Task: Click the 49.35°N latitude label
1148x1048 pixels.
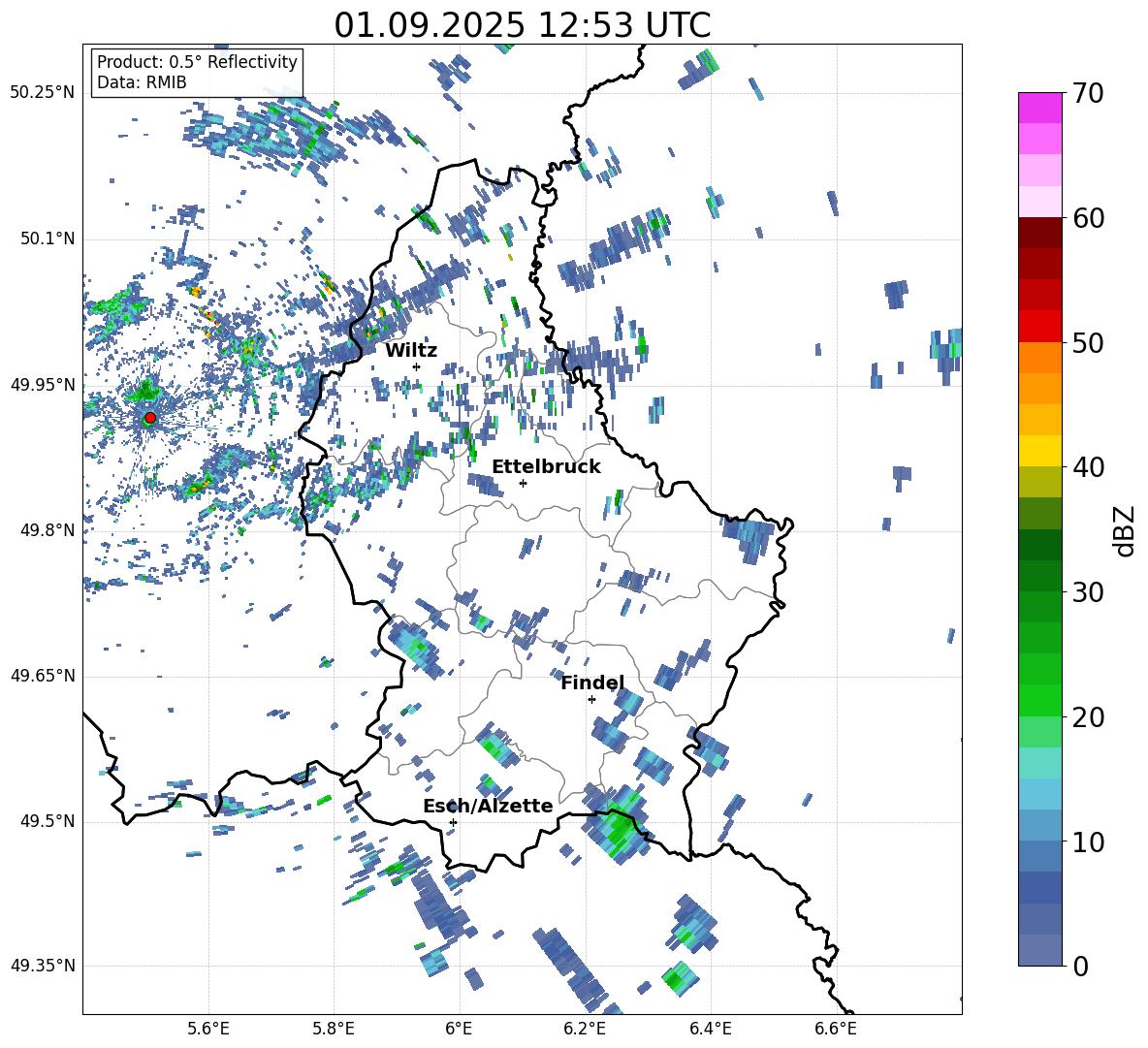Action: (x=43, y=966)
